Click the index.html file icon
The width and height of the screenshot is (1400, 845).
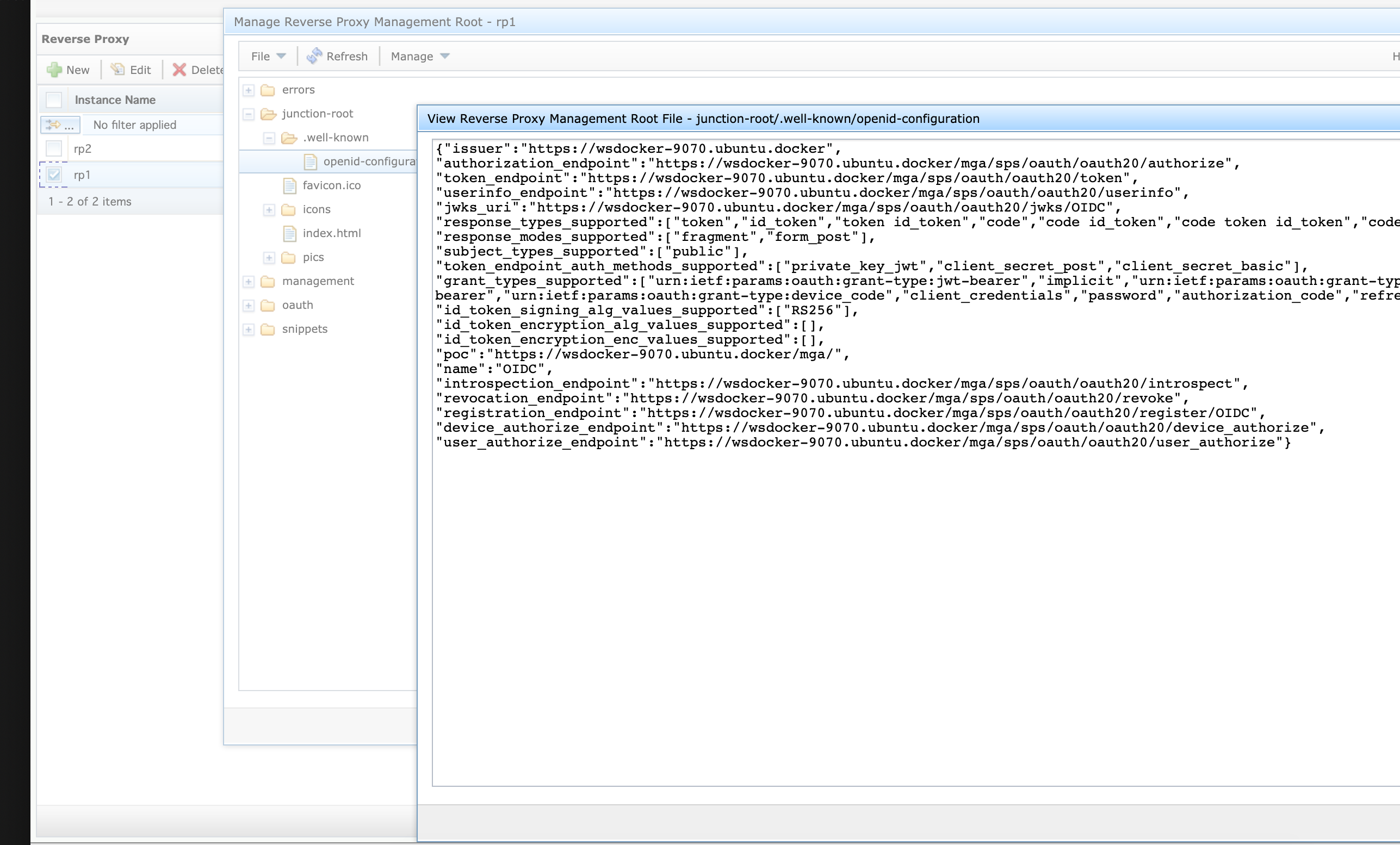pos(290,233)
